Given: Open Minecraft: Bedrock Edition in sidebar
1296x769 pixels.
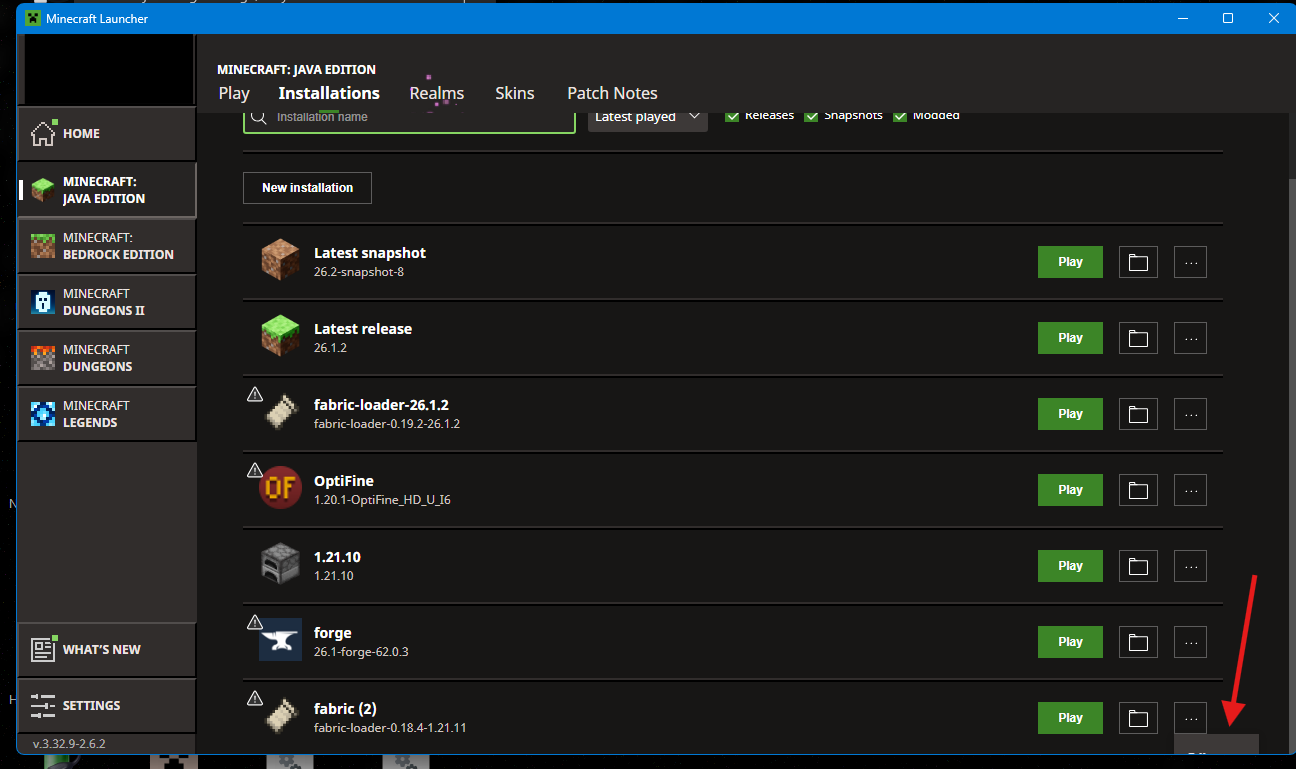Looking at the screenshot, I should (x=106, y=246).
